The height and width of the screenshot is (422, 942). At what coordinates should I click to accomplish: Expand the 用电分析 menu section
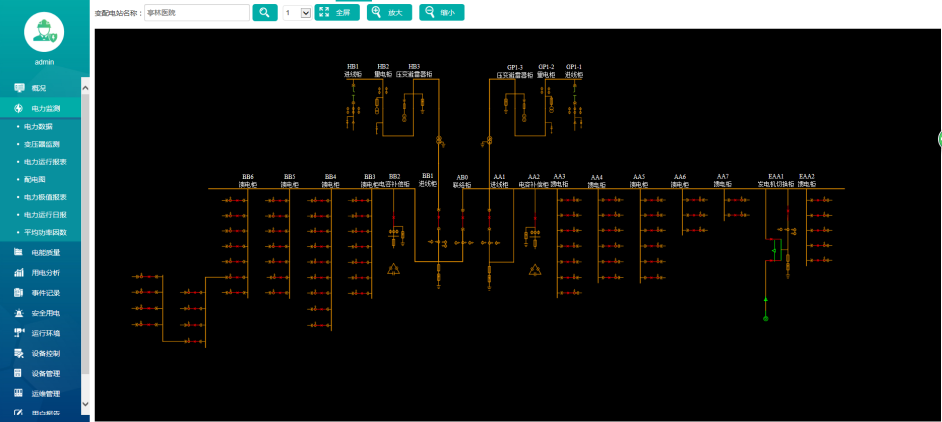46,273
